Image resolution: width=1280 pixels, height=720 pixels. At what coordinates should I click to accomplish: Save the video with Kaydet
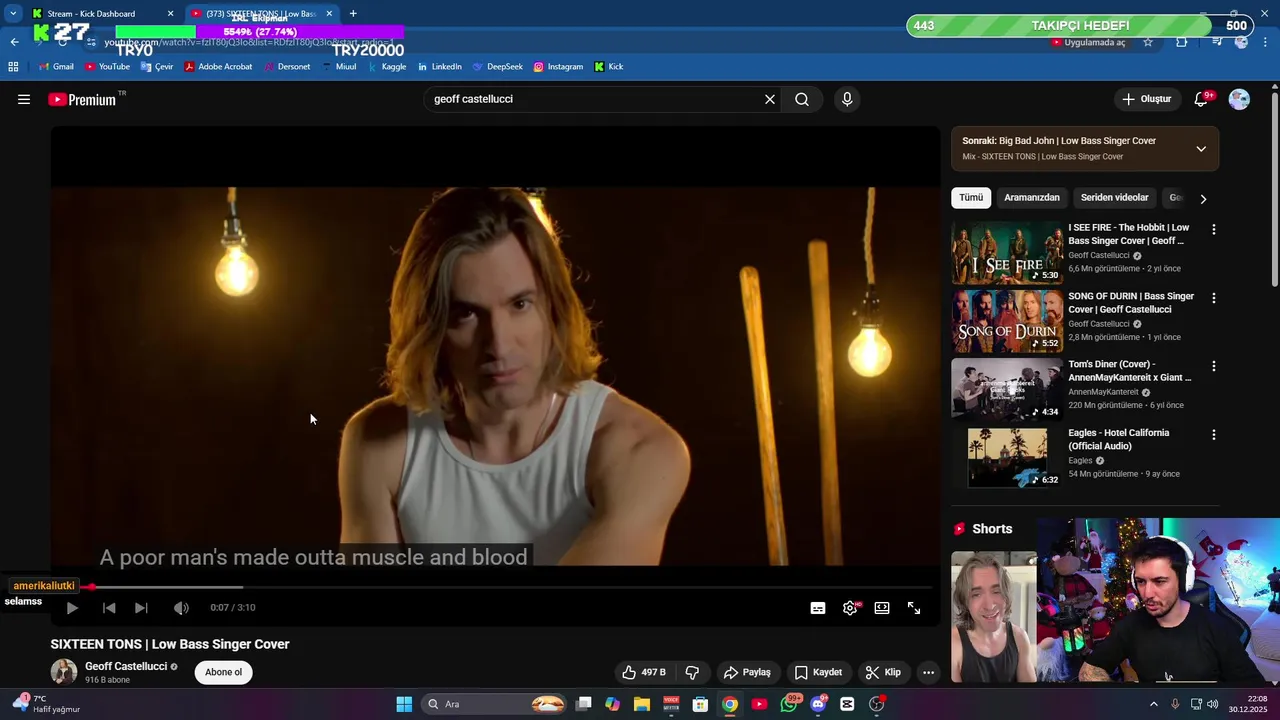click(818, 672)
